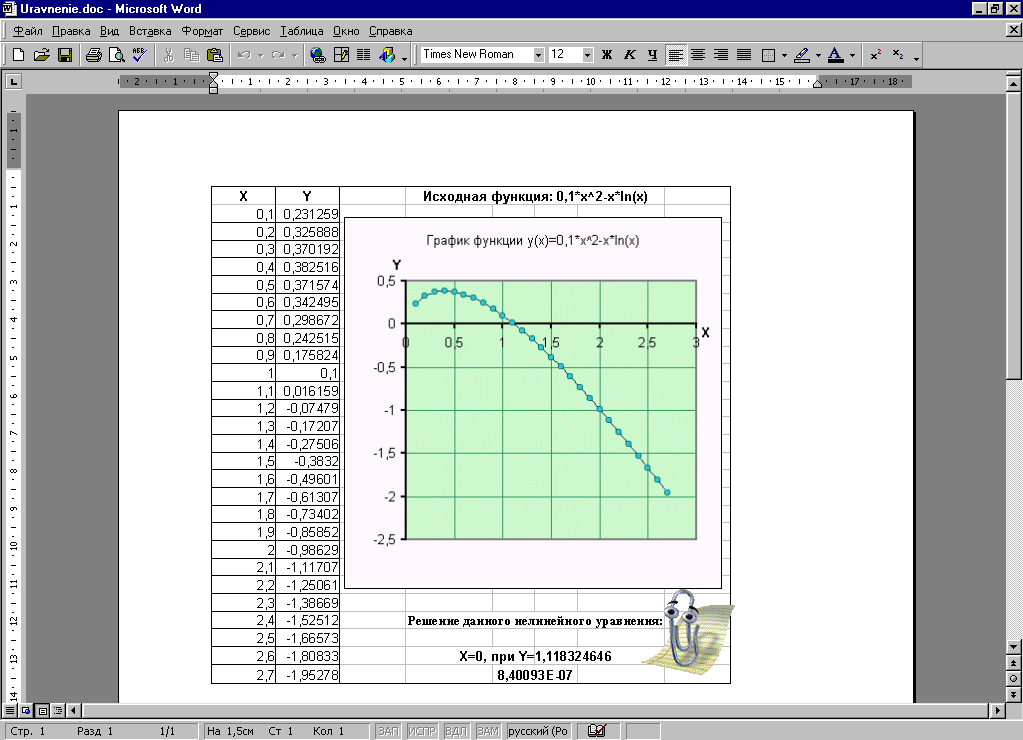Switch to Print Layout view button
The image size is (1023, 740).
[42, 711]
